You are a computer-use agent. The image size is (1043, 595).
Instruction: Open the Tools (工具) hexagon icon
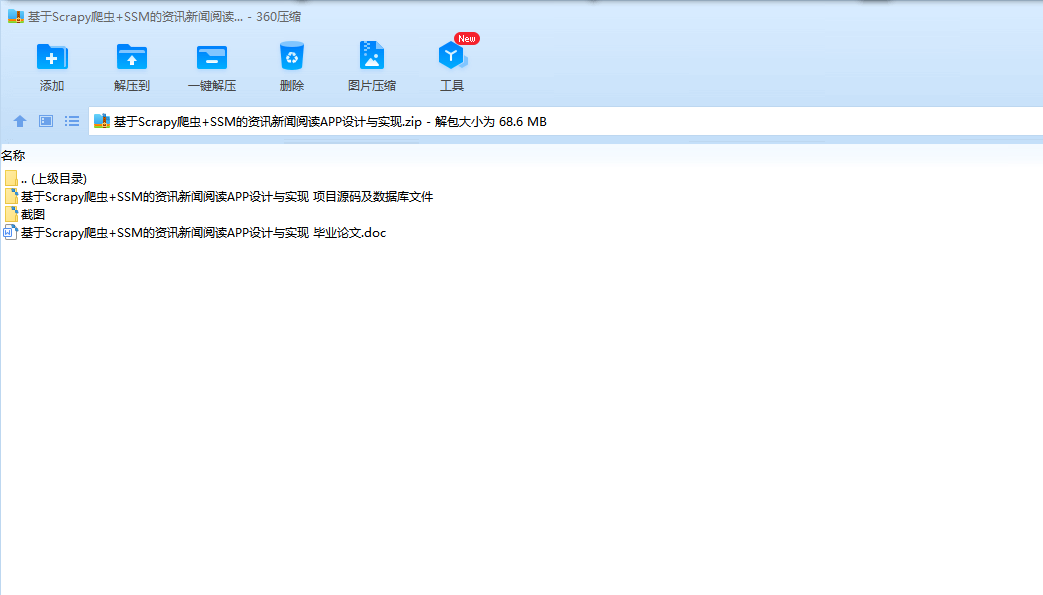point(452,56)
